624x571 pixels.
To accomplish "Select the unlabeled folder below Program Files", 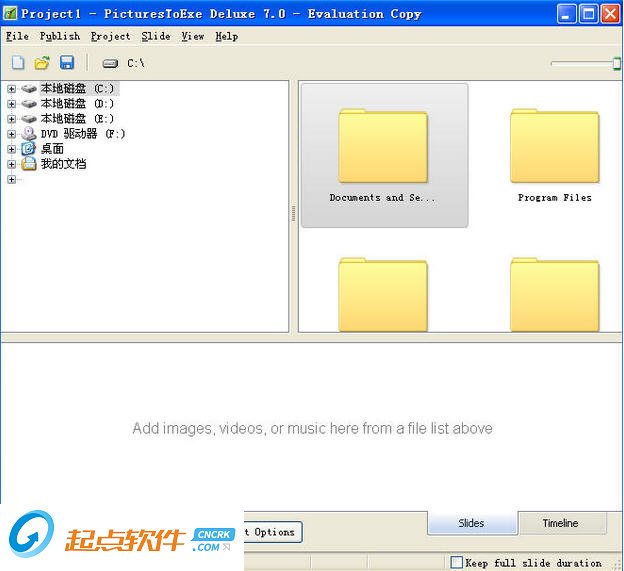I will [x=555, y=294].
